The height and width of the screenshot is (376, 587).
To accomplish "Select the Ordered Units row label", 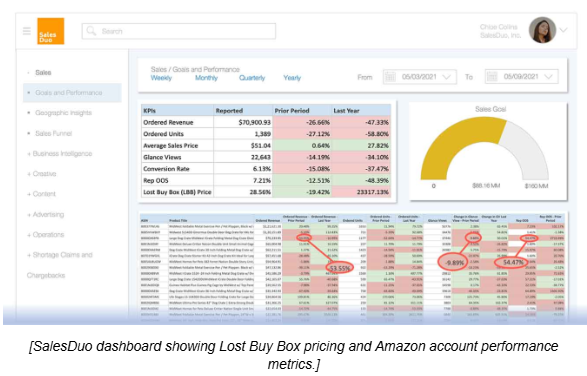I will 163,134.
